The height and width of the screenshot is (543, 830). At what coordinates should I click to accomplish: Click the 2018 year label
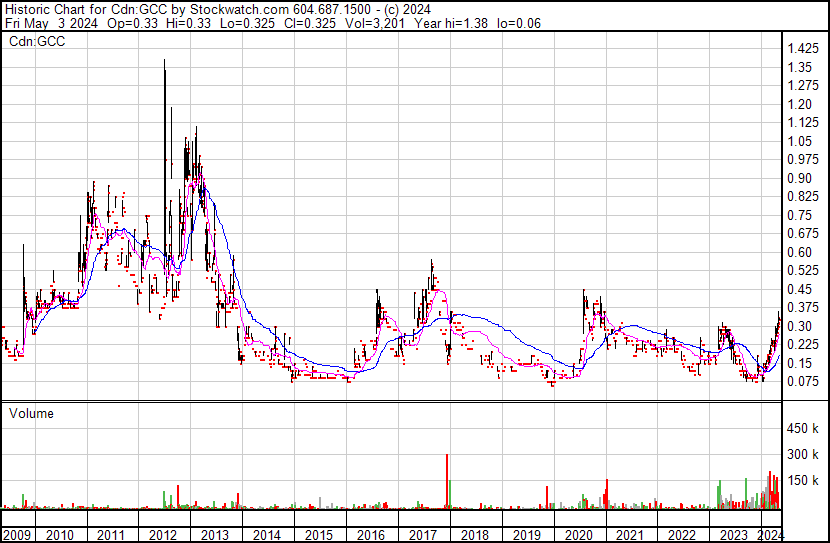475,535
